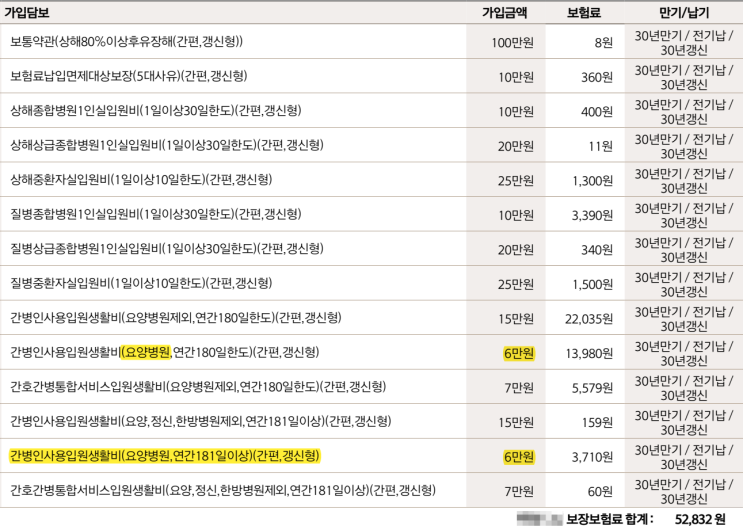The width and height of the screenshot is (743, 530).
Task: Click highlighted 6만원 in the 13,980원 row
Action: (519, 353)
